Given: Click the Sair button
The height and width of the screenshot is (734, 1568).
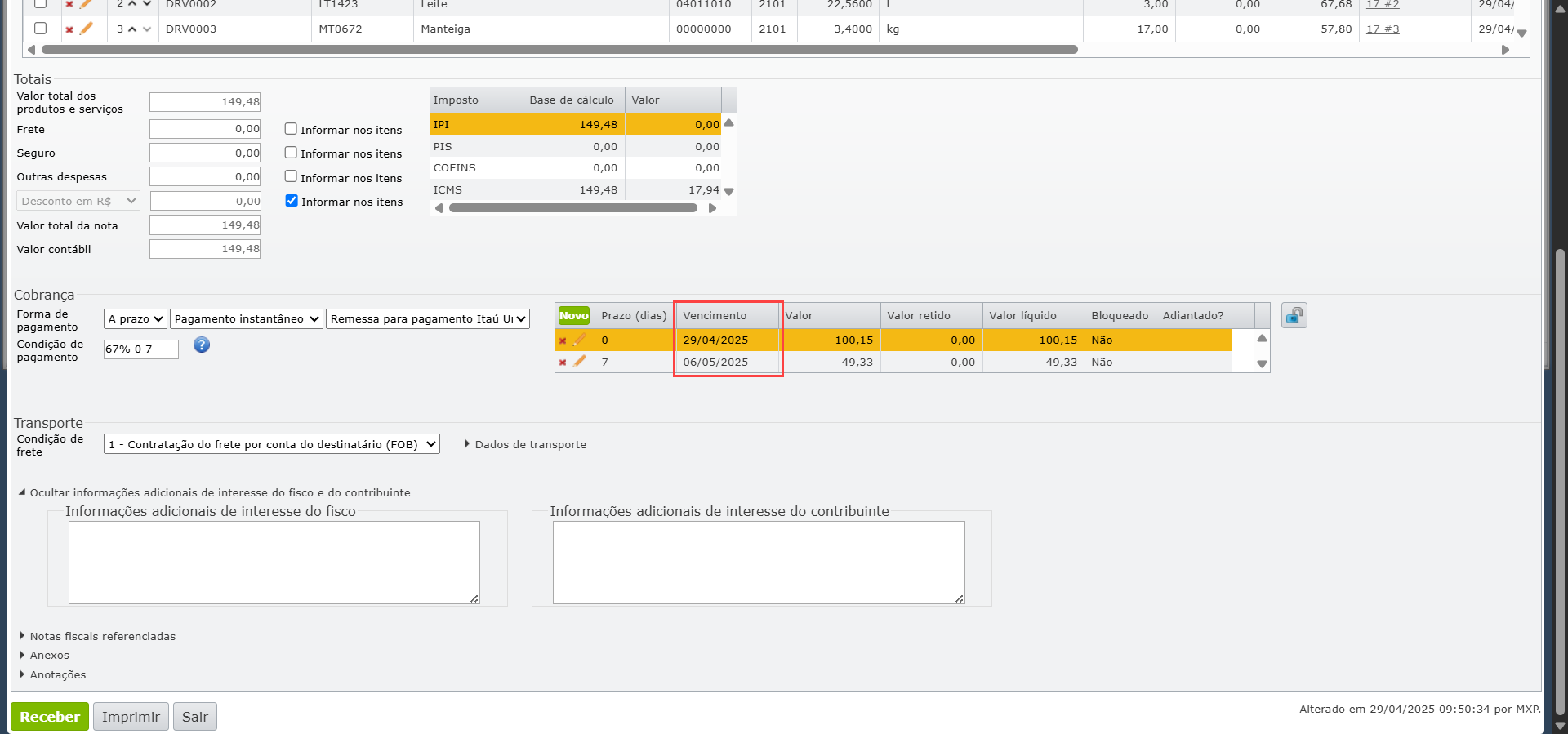Looking at the screenshot, I should point(195,717).
